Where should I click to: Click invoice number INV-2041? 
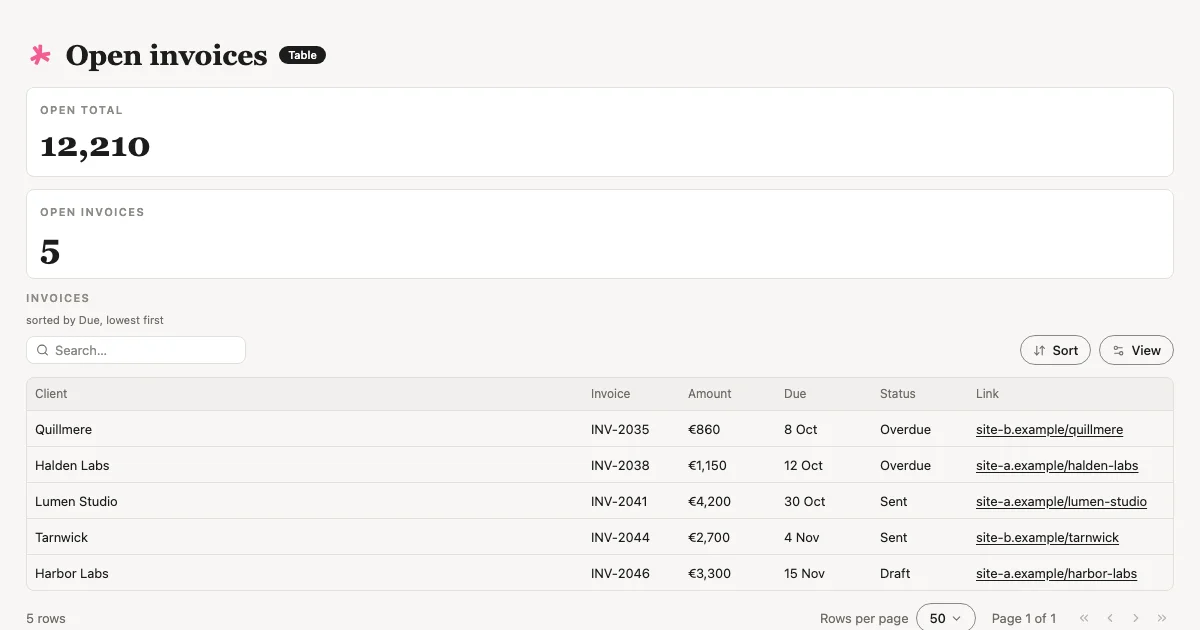[619, 501]
